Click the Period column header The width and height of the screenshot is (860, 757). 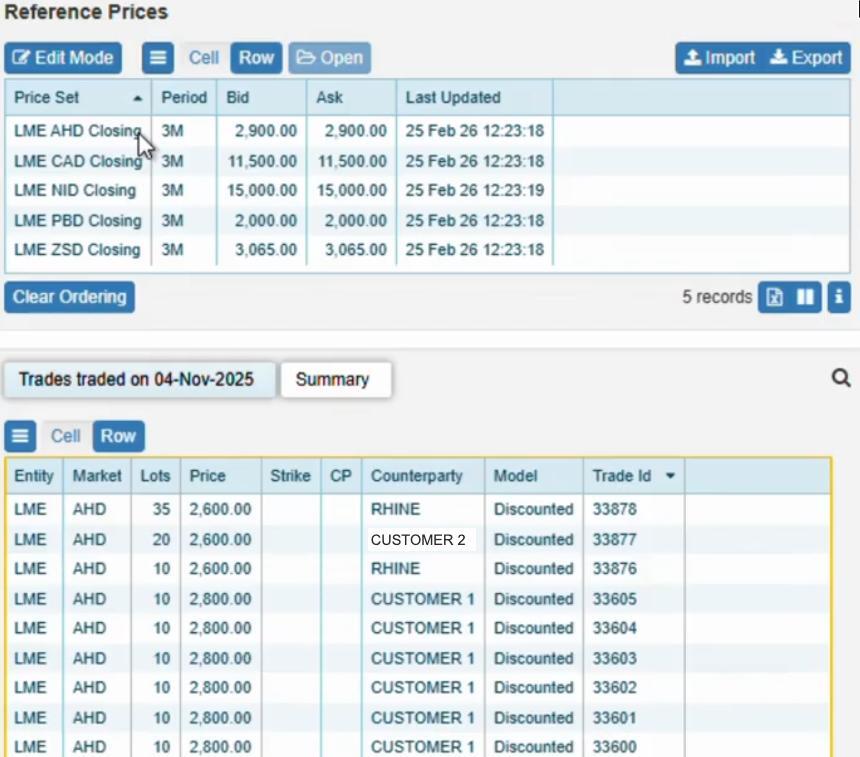[184, 98]
